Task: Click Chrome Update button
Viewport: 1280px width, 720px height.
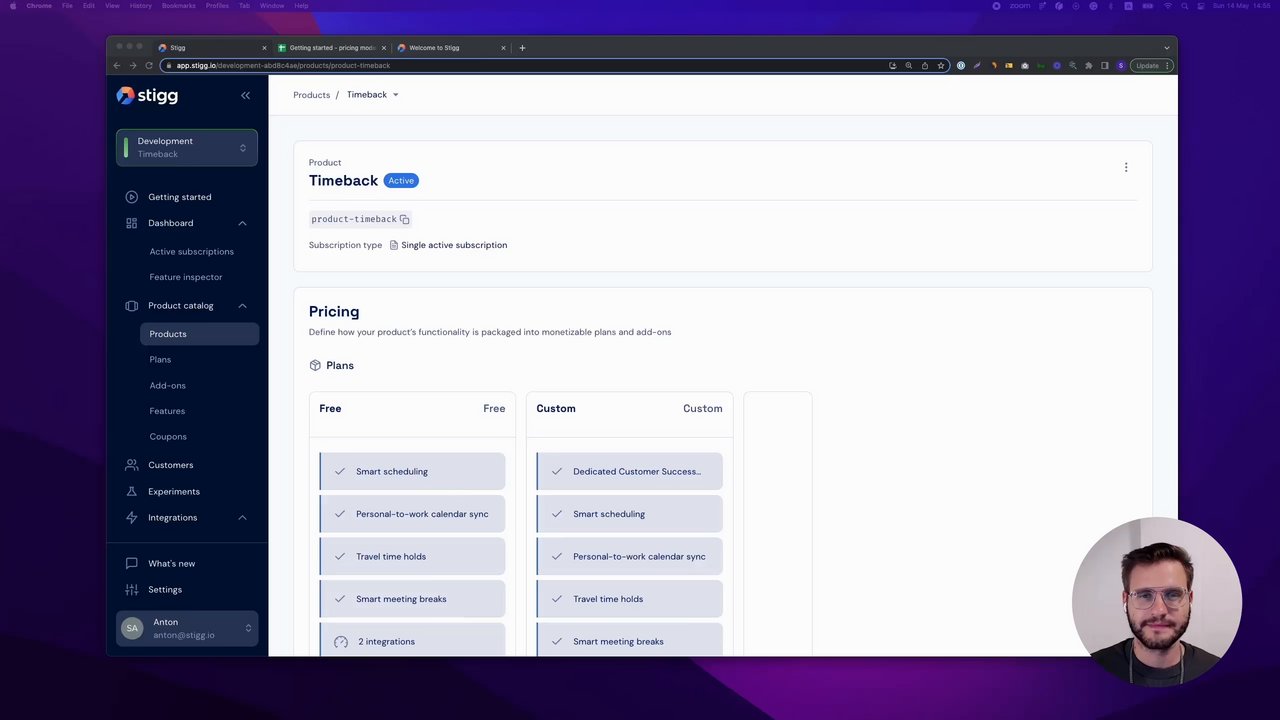Action: click(1152, 66)
